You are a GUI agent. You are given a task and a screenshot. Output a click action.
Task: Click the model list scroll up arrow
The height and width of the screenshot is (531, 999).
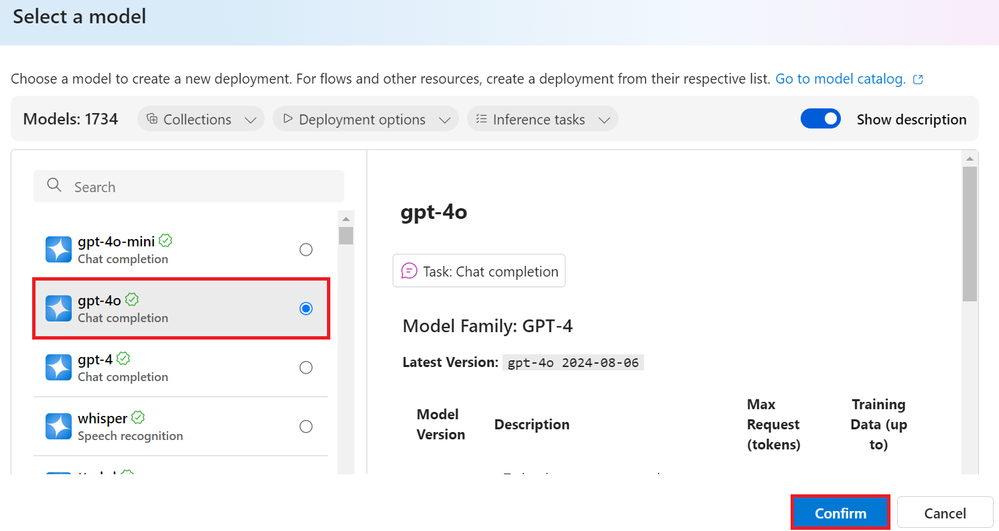coord(346,219)
